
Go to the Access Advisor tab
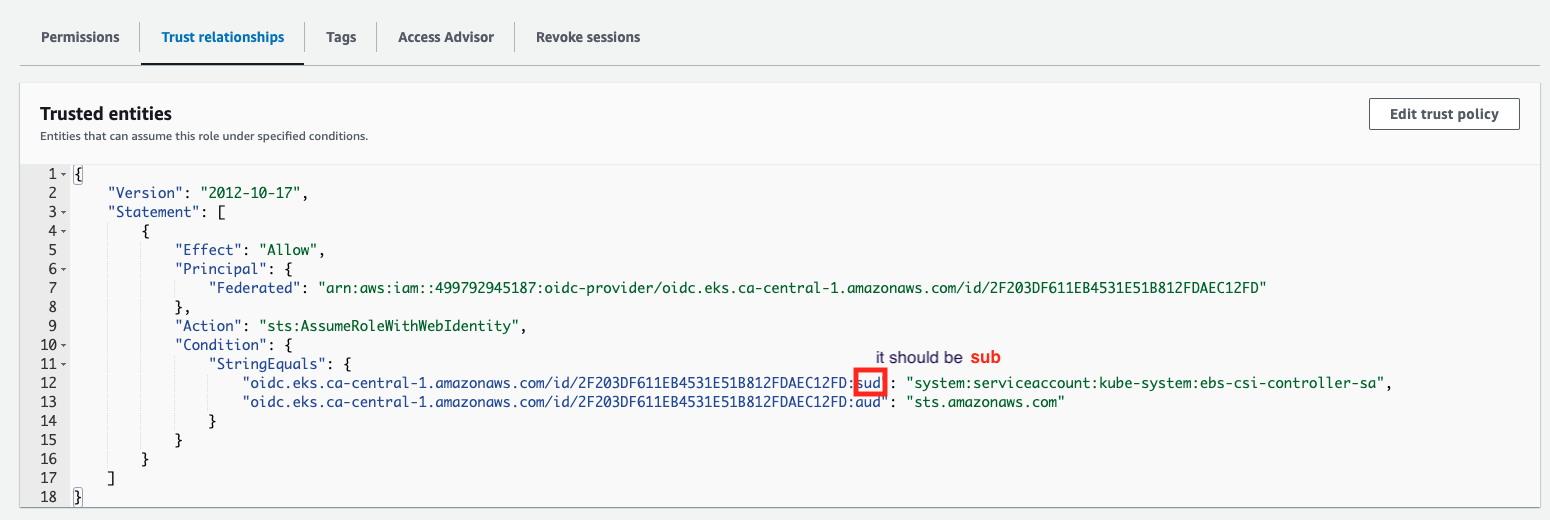(446, 37)
